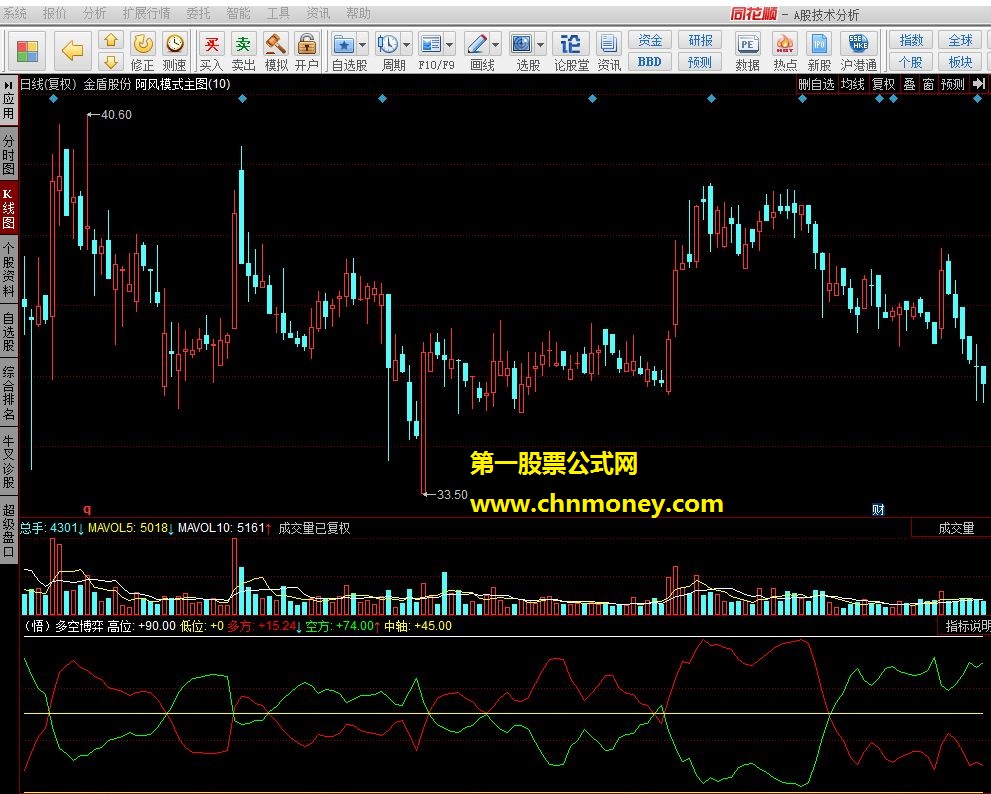The width and height of the screenshot is (991, 794).
Task: Click the 财 financial marker on chart
Action: point(878,510)
